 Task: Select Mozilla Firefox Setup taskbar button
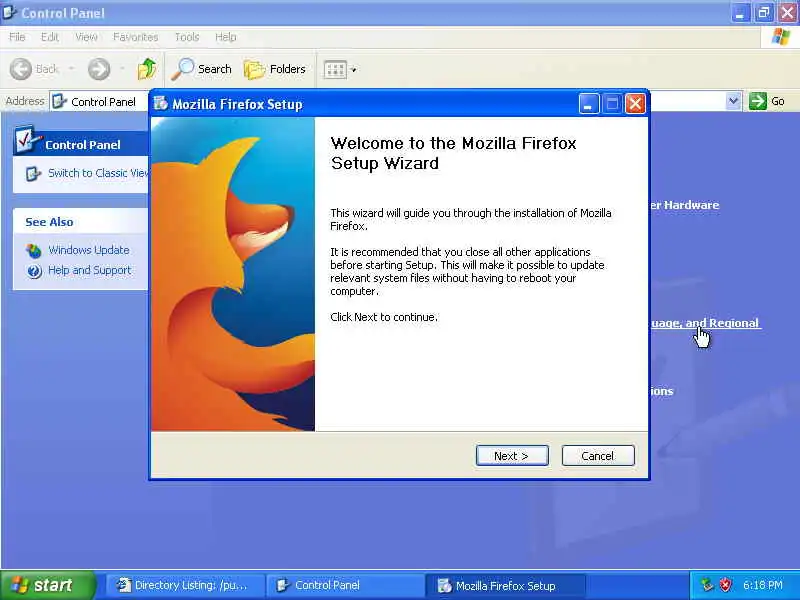(x=505, y=585)
